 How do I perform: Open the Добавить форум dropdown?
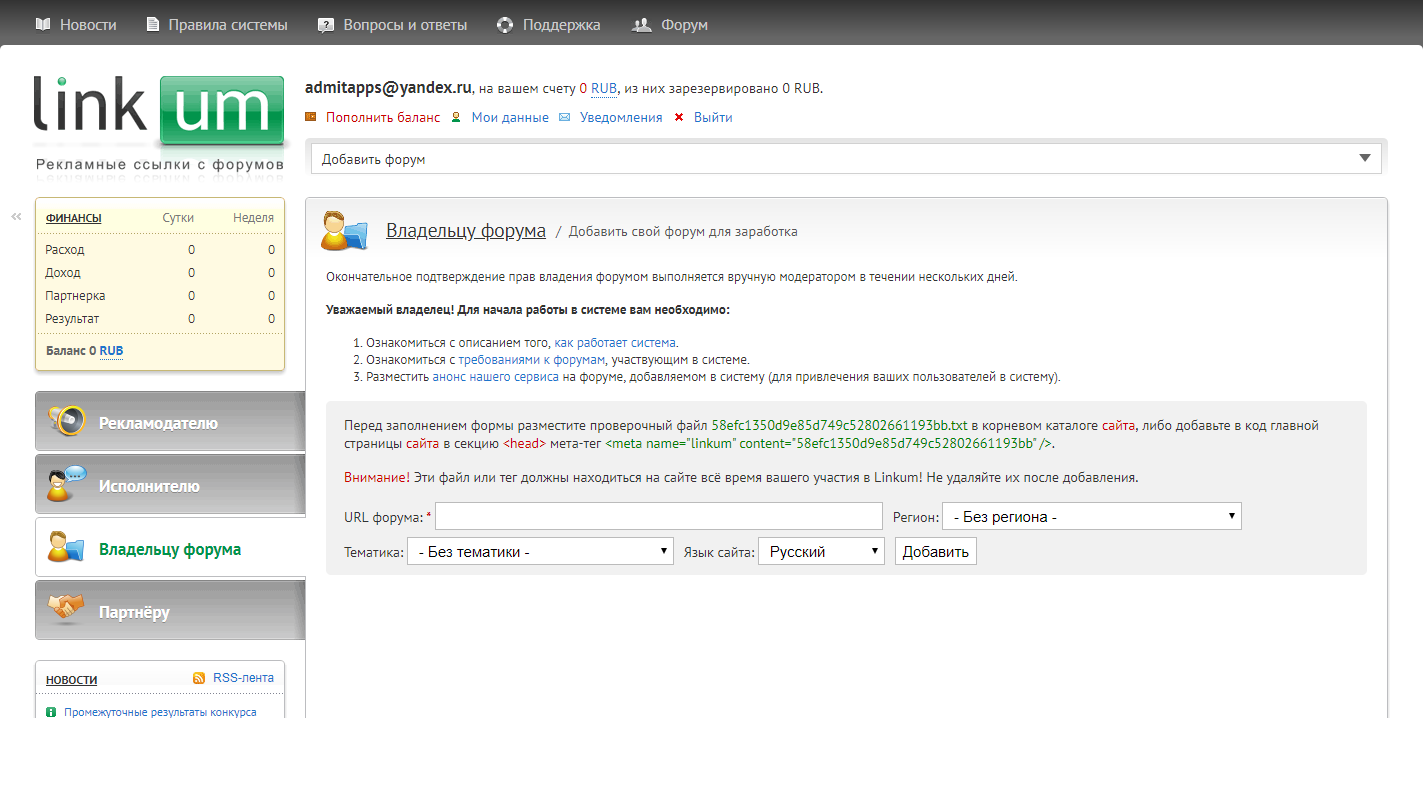tap(846, 159)
